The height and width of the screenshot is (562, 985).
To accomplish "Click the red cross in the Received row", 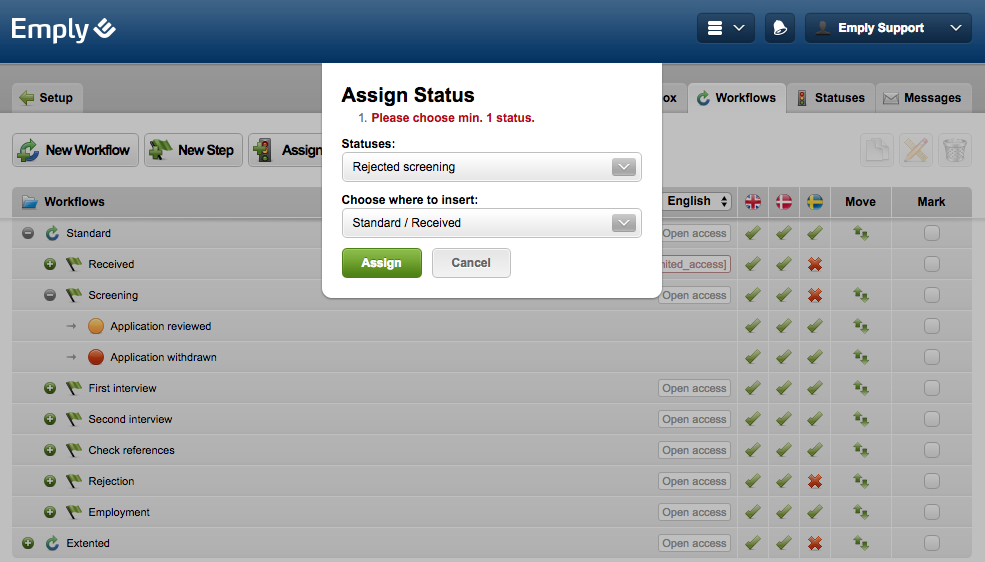I will [x=815, y=264].
